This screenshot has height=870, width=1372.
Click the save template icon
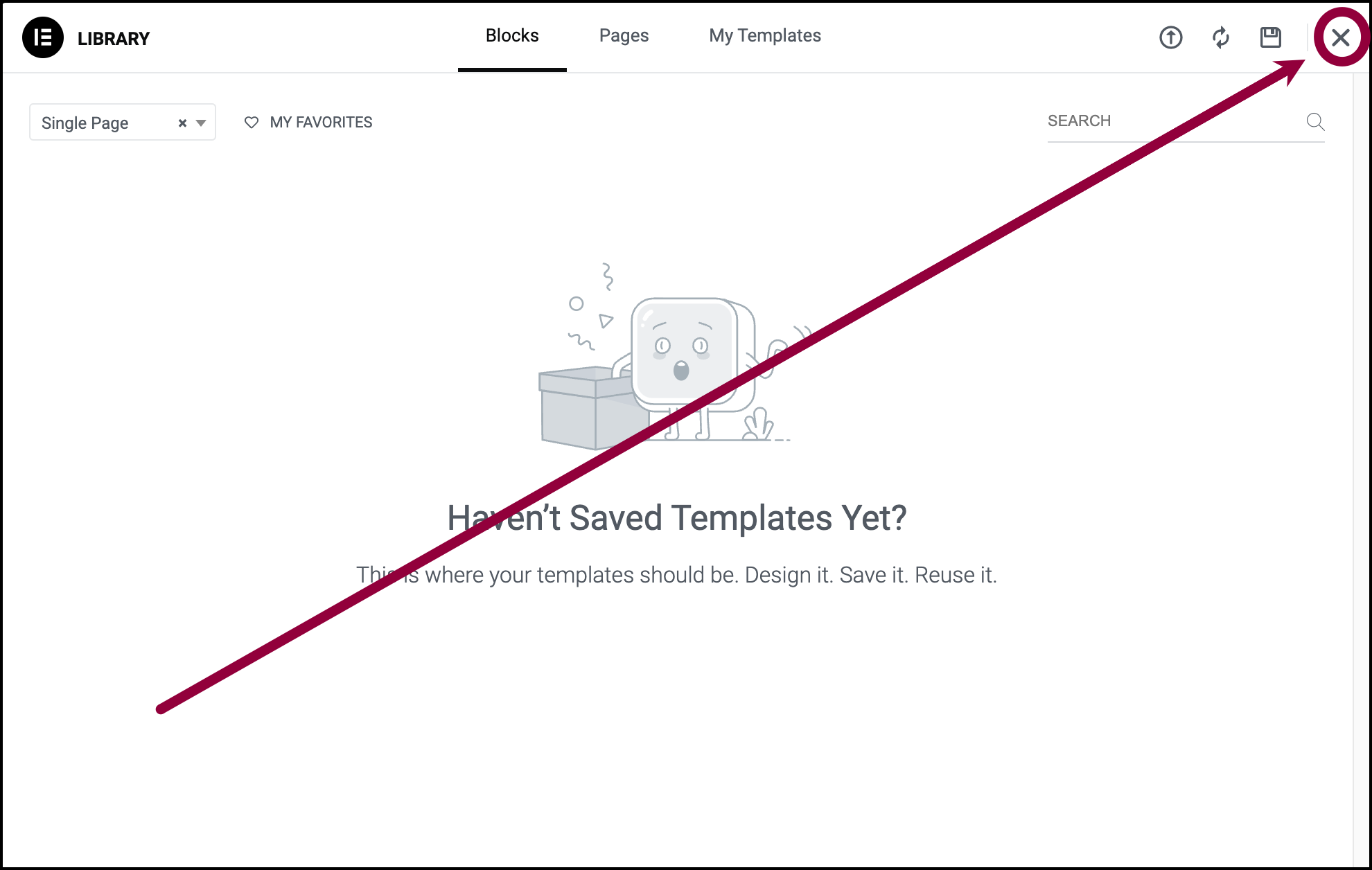click(x=1270, y=38)
